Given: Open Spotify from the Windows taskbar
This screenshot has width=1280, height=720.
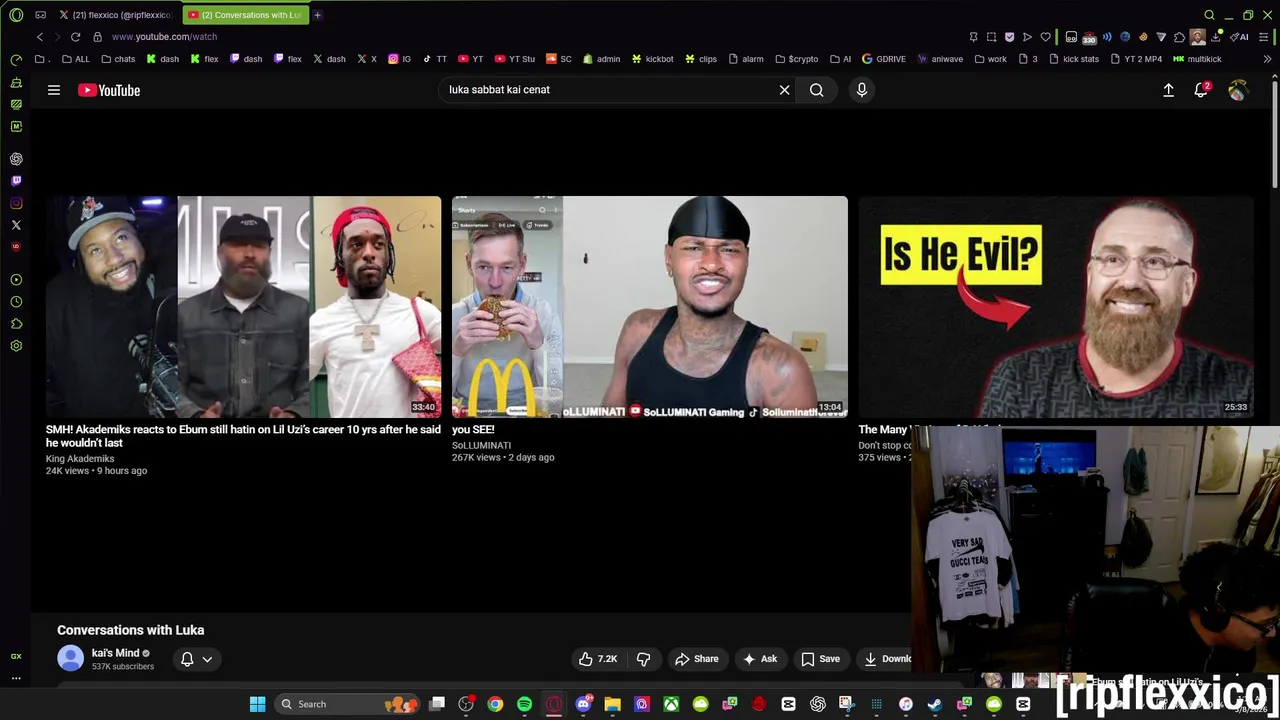Looking at the screenshot, I should pyautogui.click(x=525, y=704).
